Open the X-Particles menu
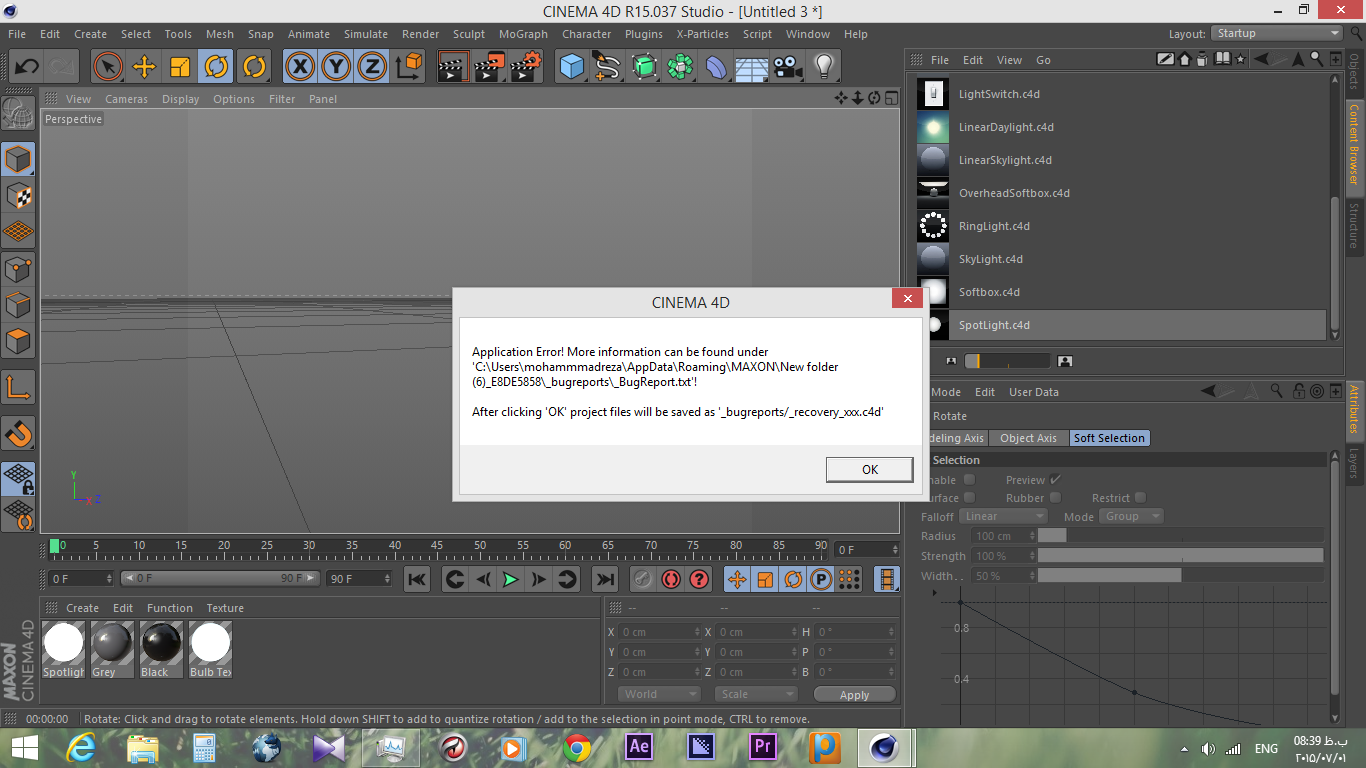1366x768 pixels. point(702,34)
